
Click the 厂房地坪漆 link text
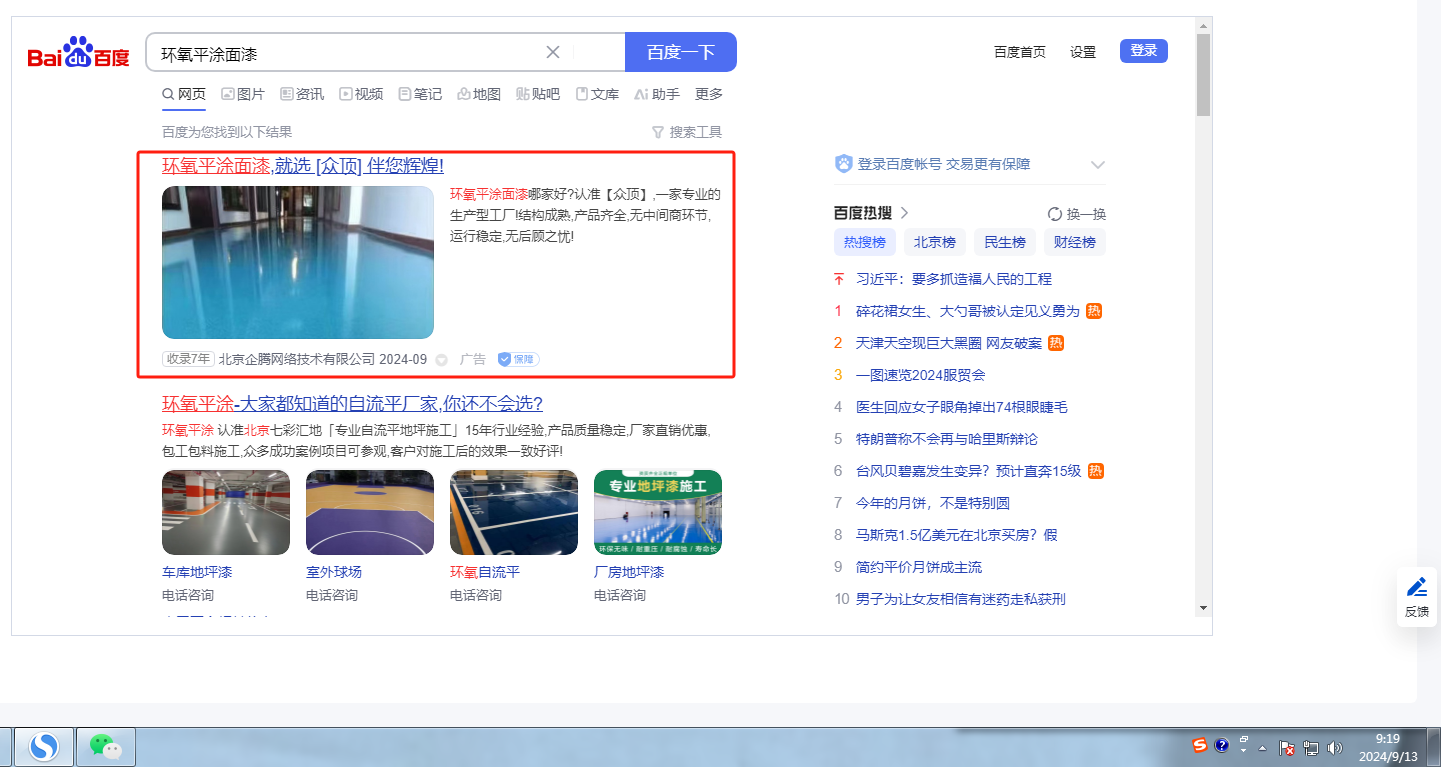[629, 572]
